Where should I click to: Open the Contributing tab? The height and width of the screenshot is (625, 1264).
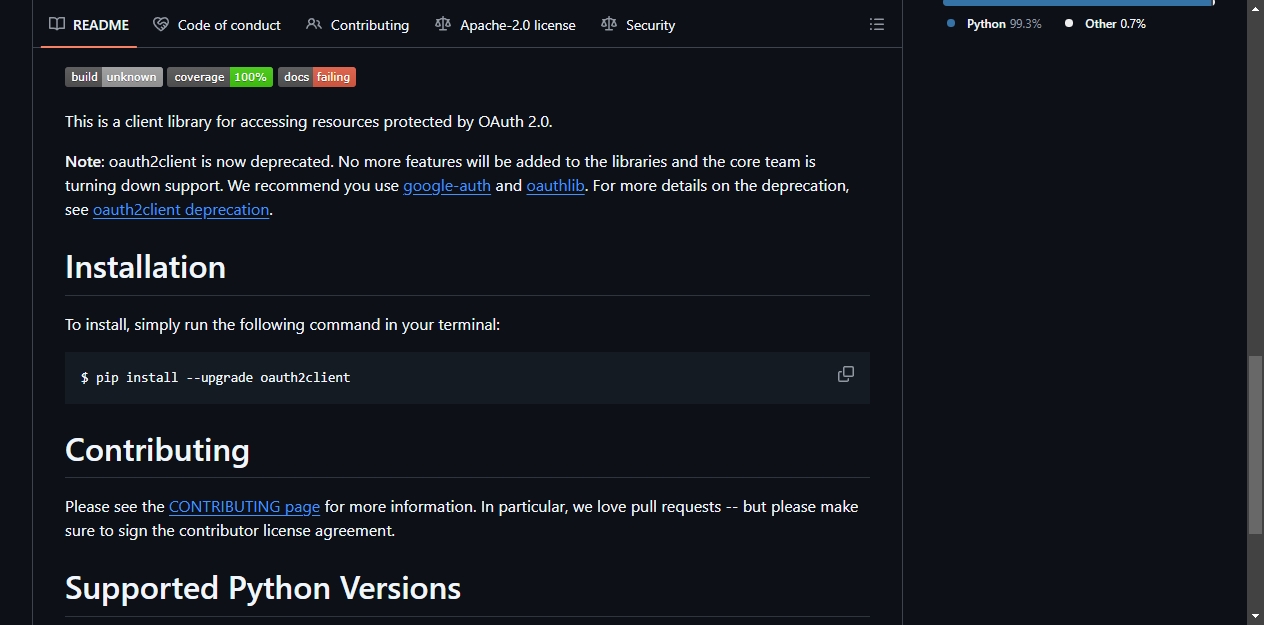357,24
